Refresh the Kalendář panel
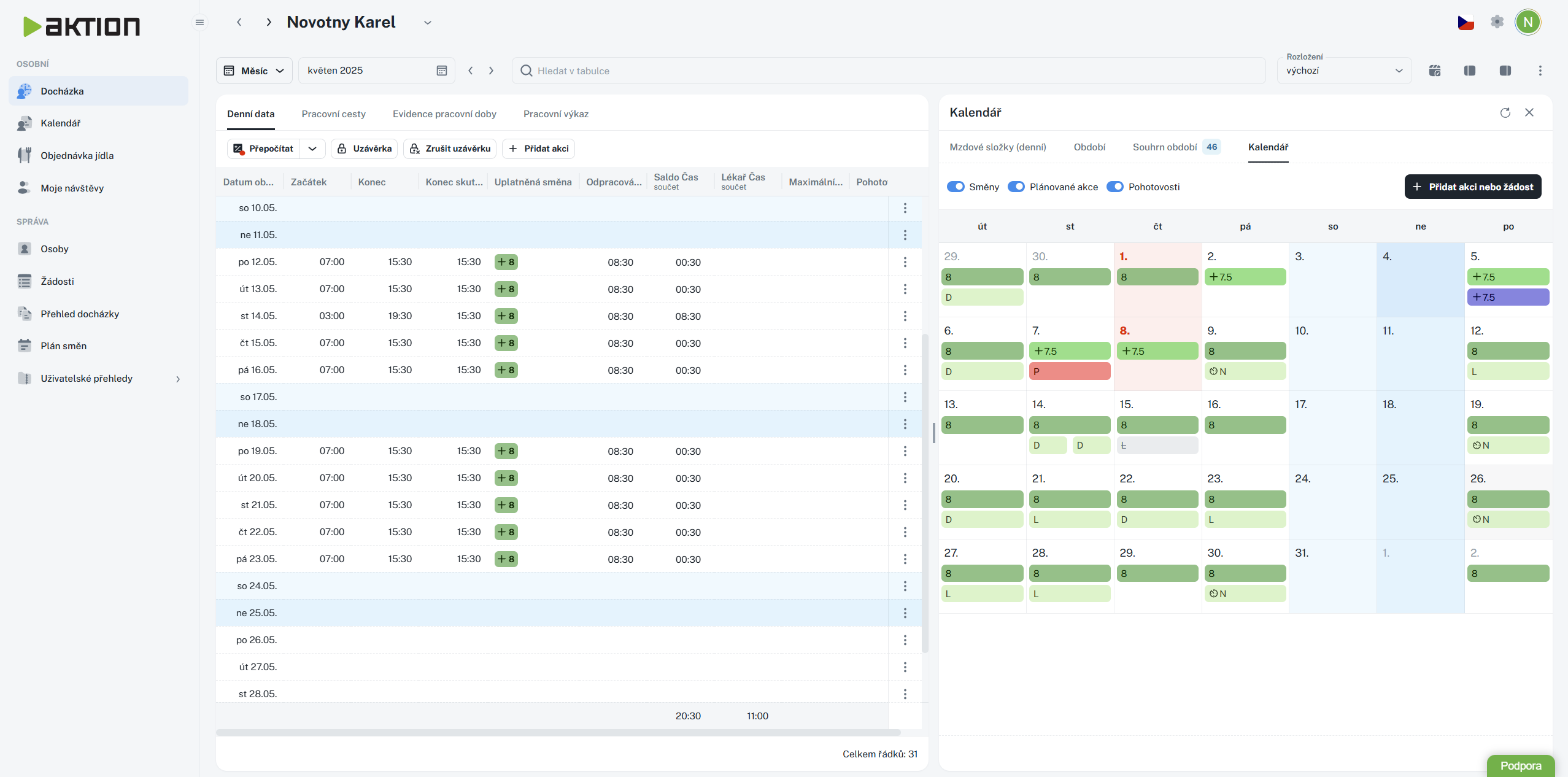Screen dimensions: 1568x777 point(1505,113)
